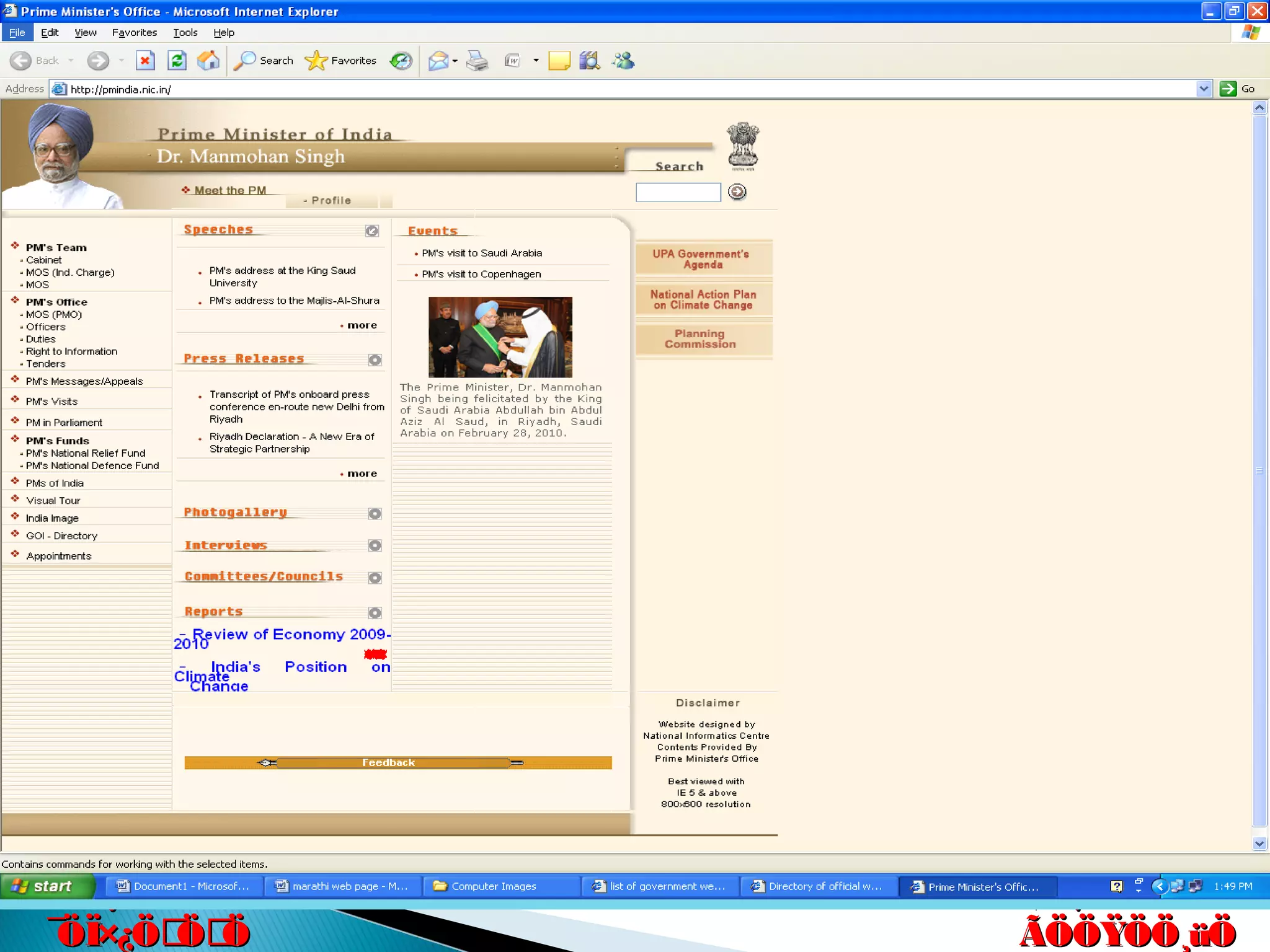Switch to Computer Images taskbar window

(501, 886)
